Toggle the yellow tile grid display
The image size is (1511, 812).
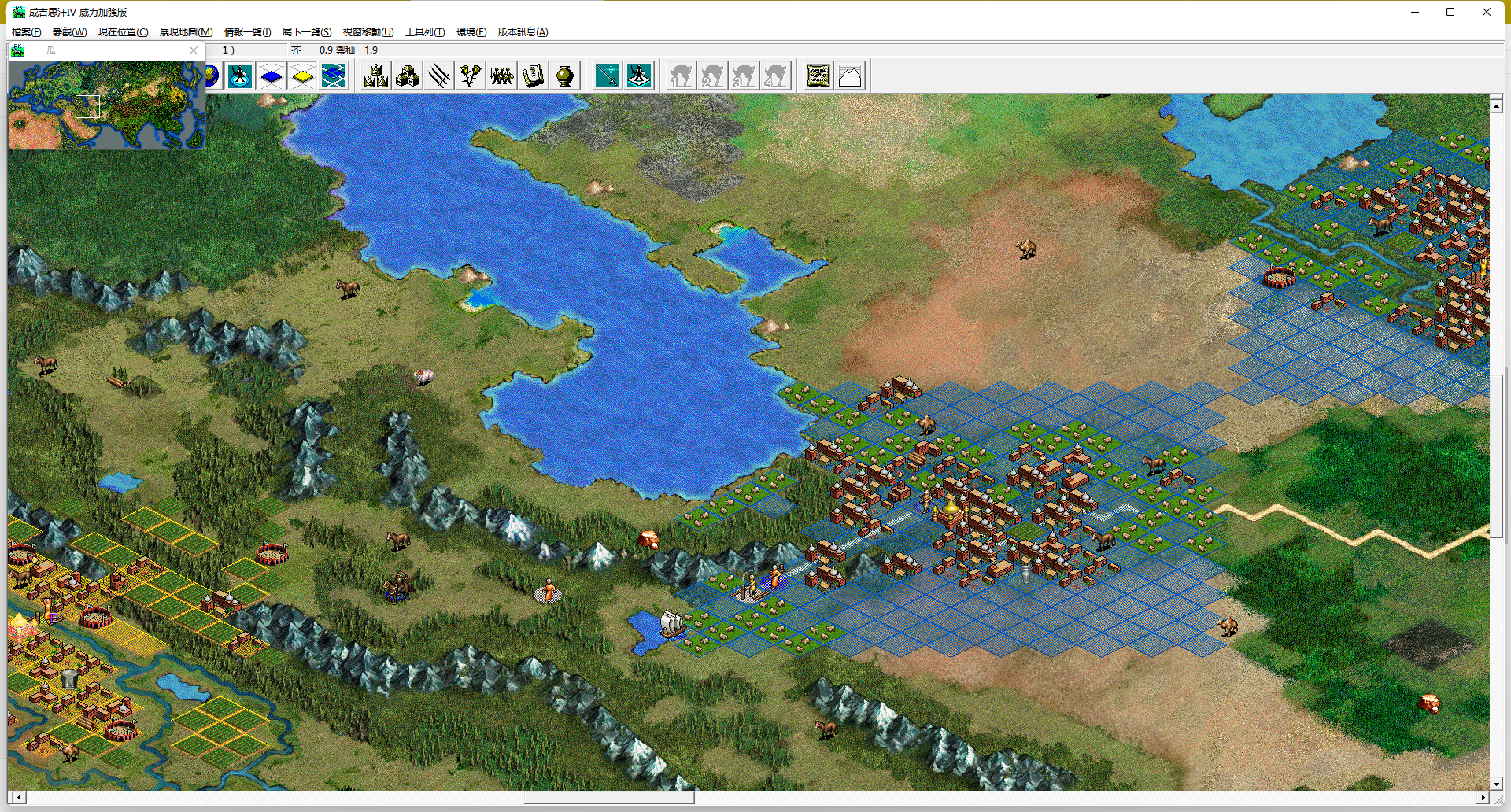coord(303,76)
